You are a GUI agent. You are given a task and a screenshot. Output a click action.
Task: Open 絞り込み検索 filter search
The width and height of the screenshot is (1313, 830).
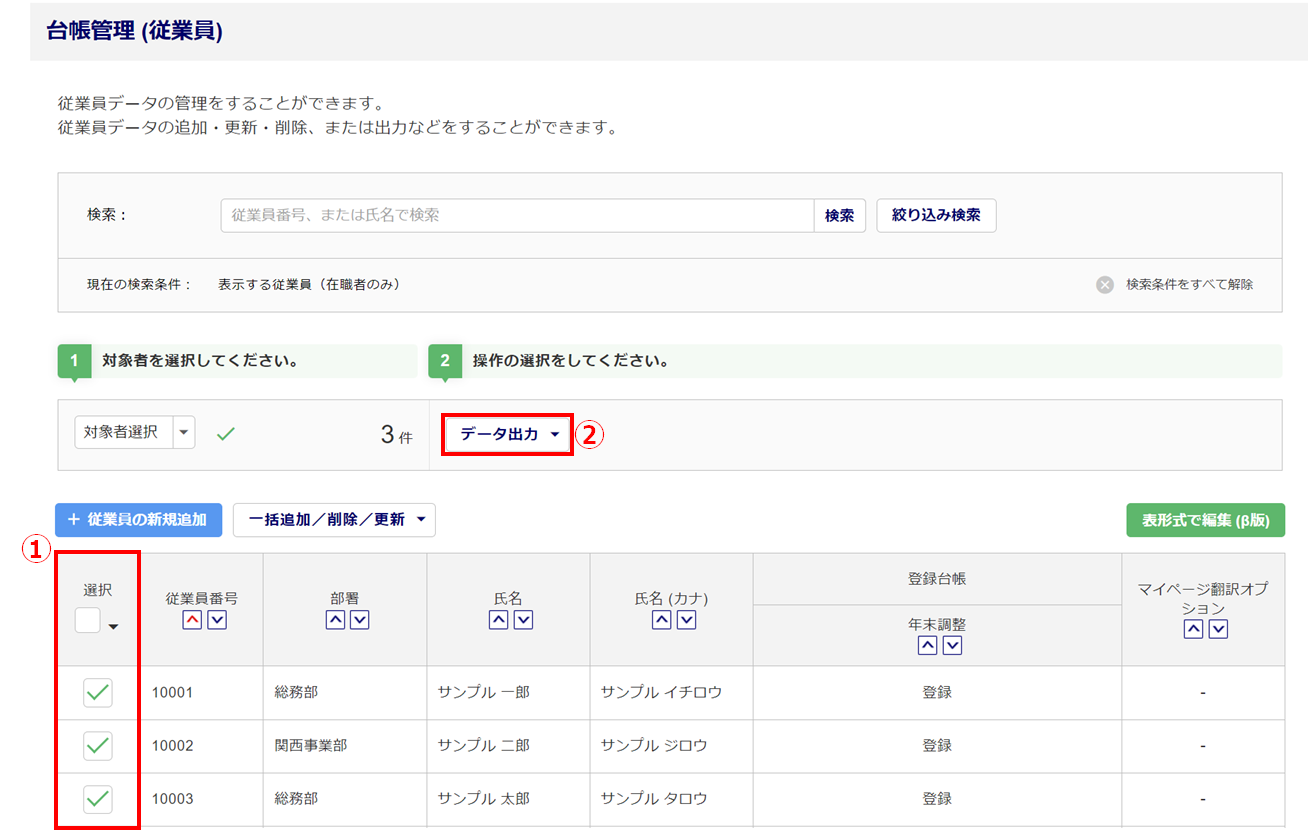tap(935, 216)
